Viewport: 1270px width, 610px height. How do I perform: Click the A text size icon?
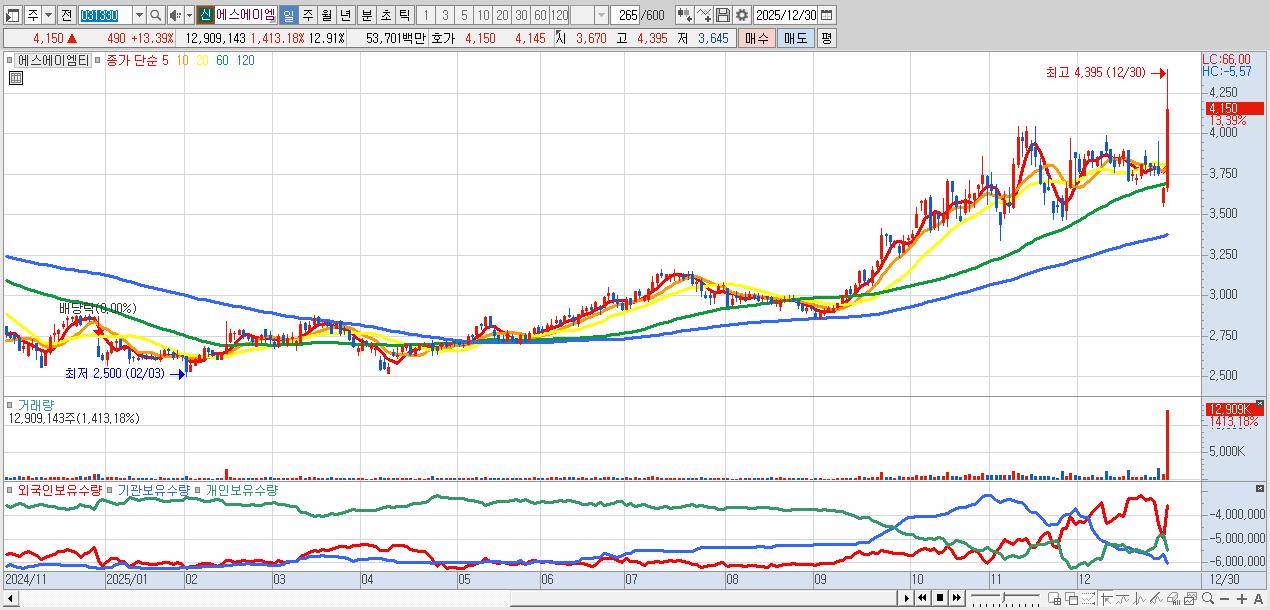[x=1258, y=599]
